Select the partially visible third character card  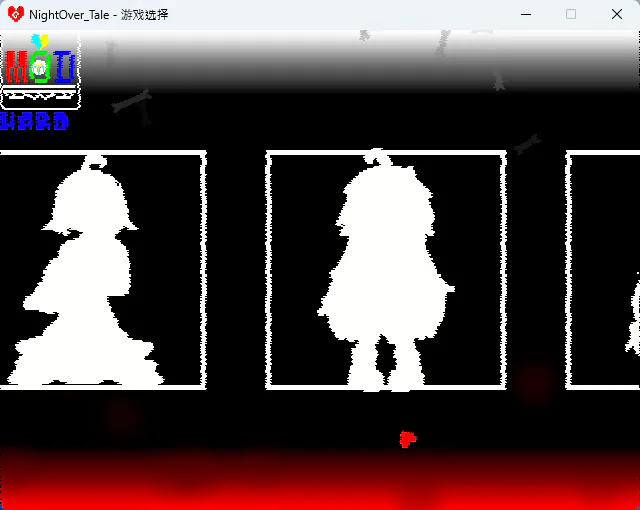click(603, 270)
